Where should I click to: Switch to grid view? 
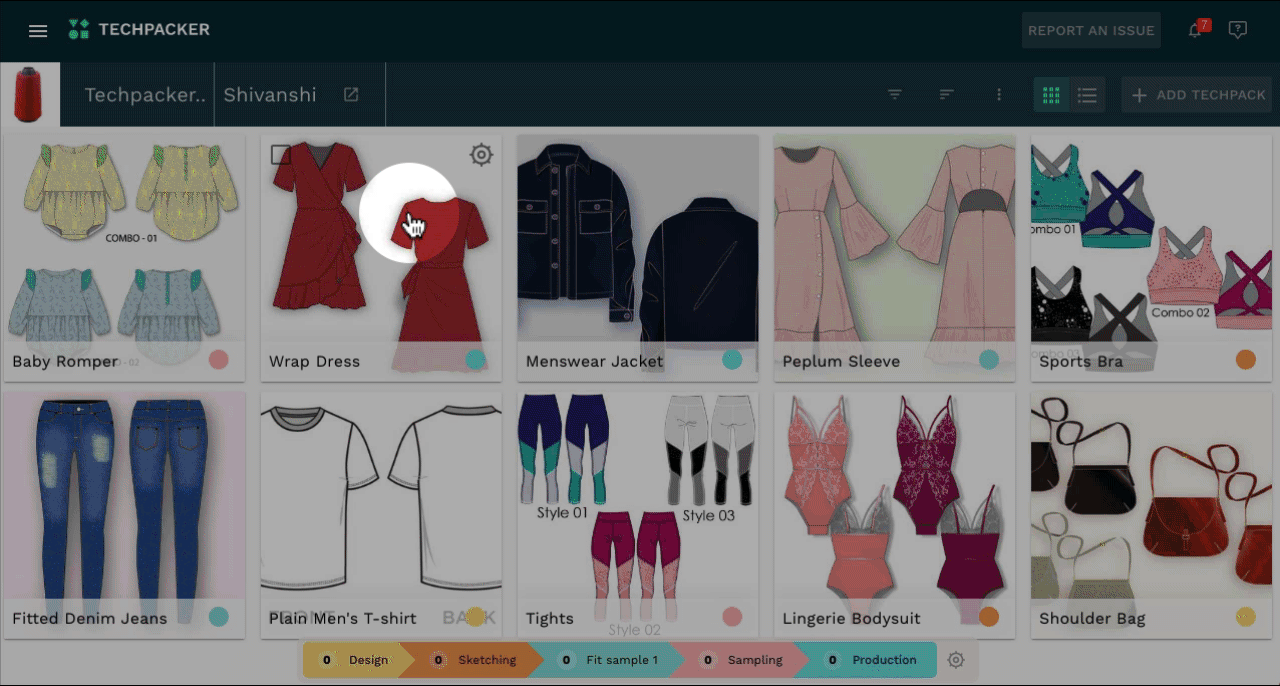click(x=1051, y=95)
